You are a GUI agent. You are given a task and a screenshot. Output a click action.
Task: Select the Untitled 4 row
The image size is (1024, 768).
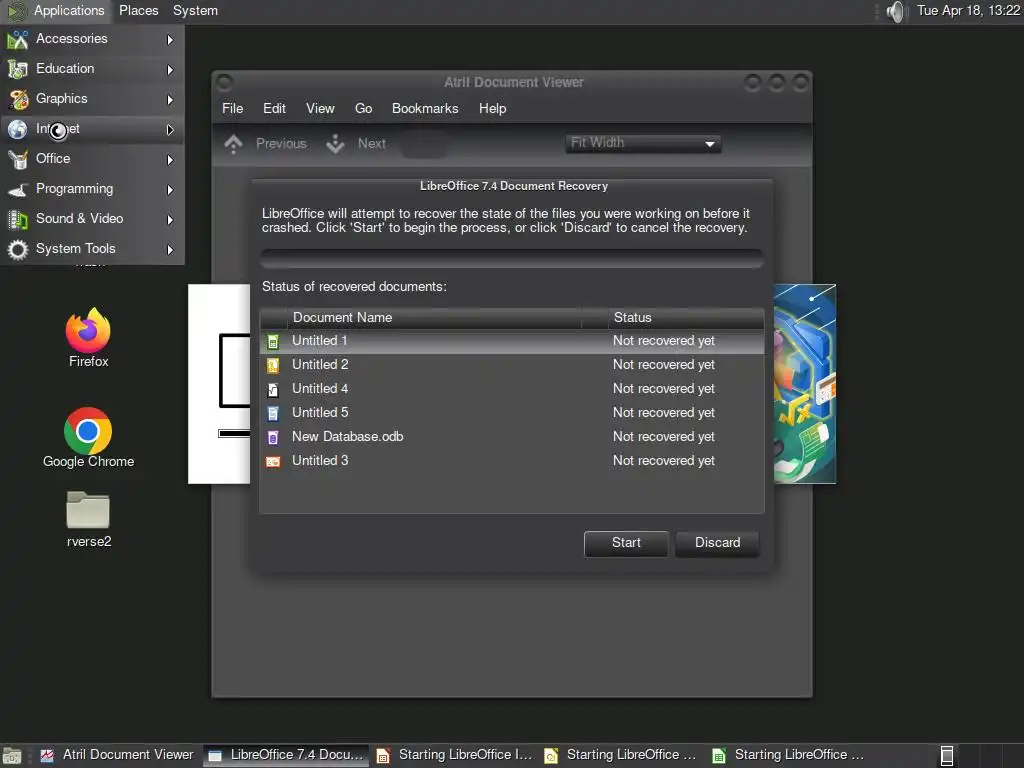tap(512, 389)
